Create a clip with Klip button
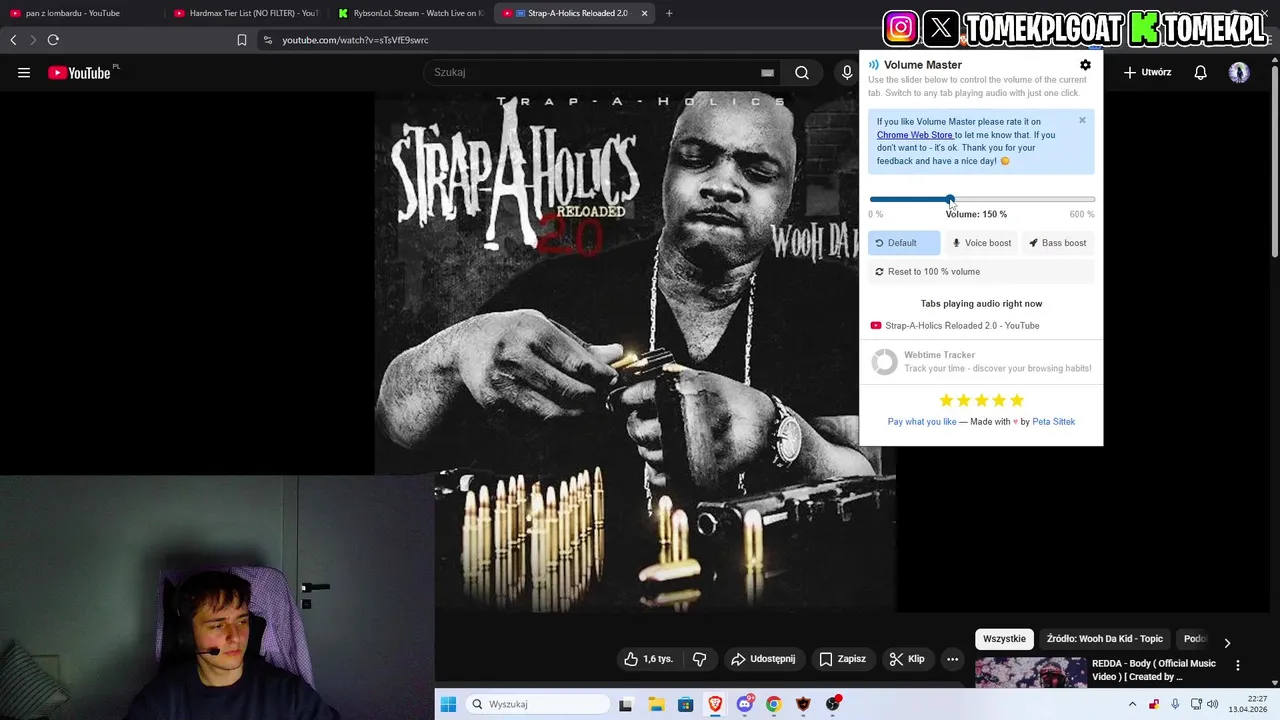This screenshot has height=720, width=1280. click(907, 659)
